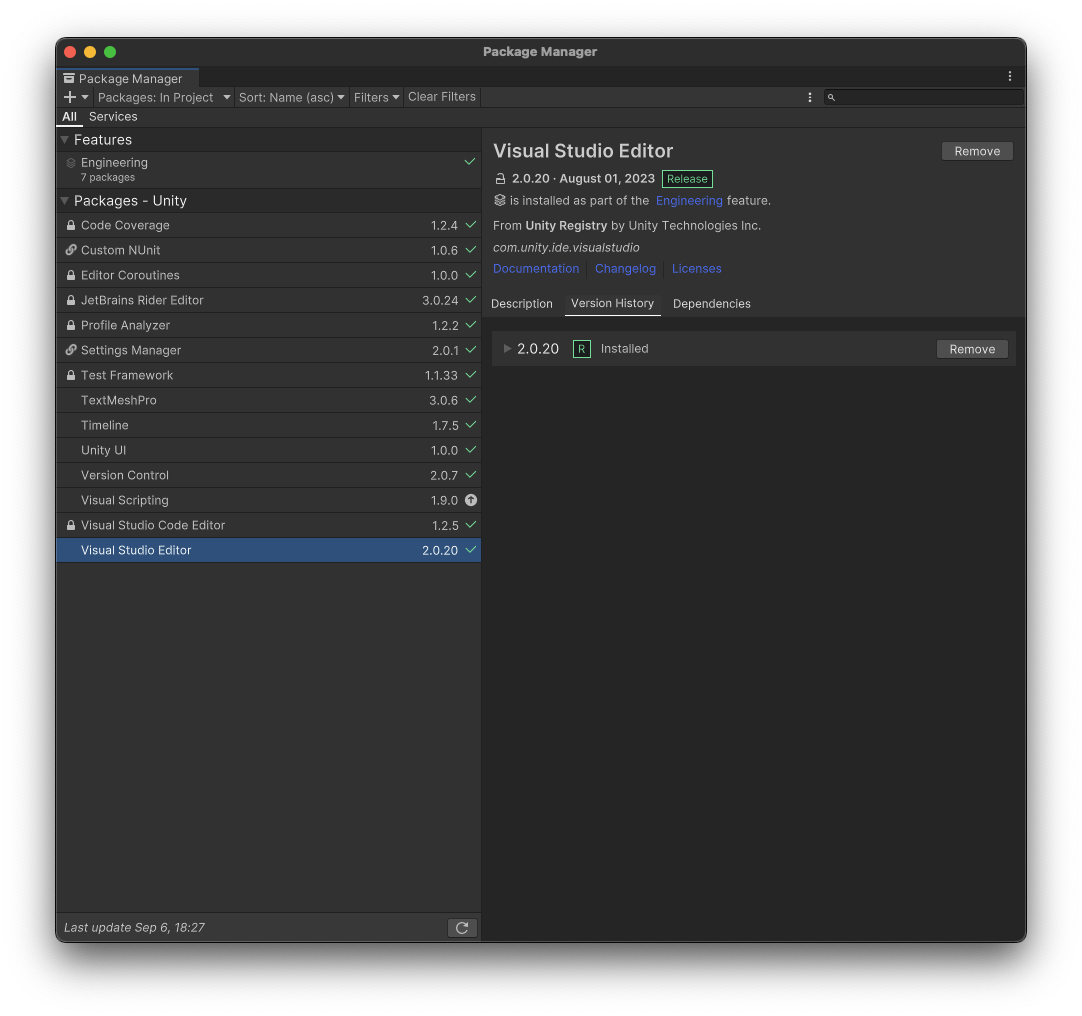
Task: Click the git branch icon beside version 2.0.20
Action: click(x=500, y=179)
